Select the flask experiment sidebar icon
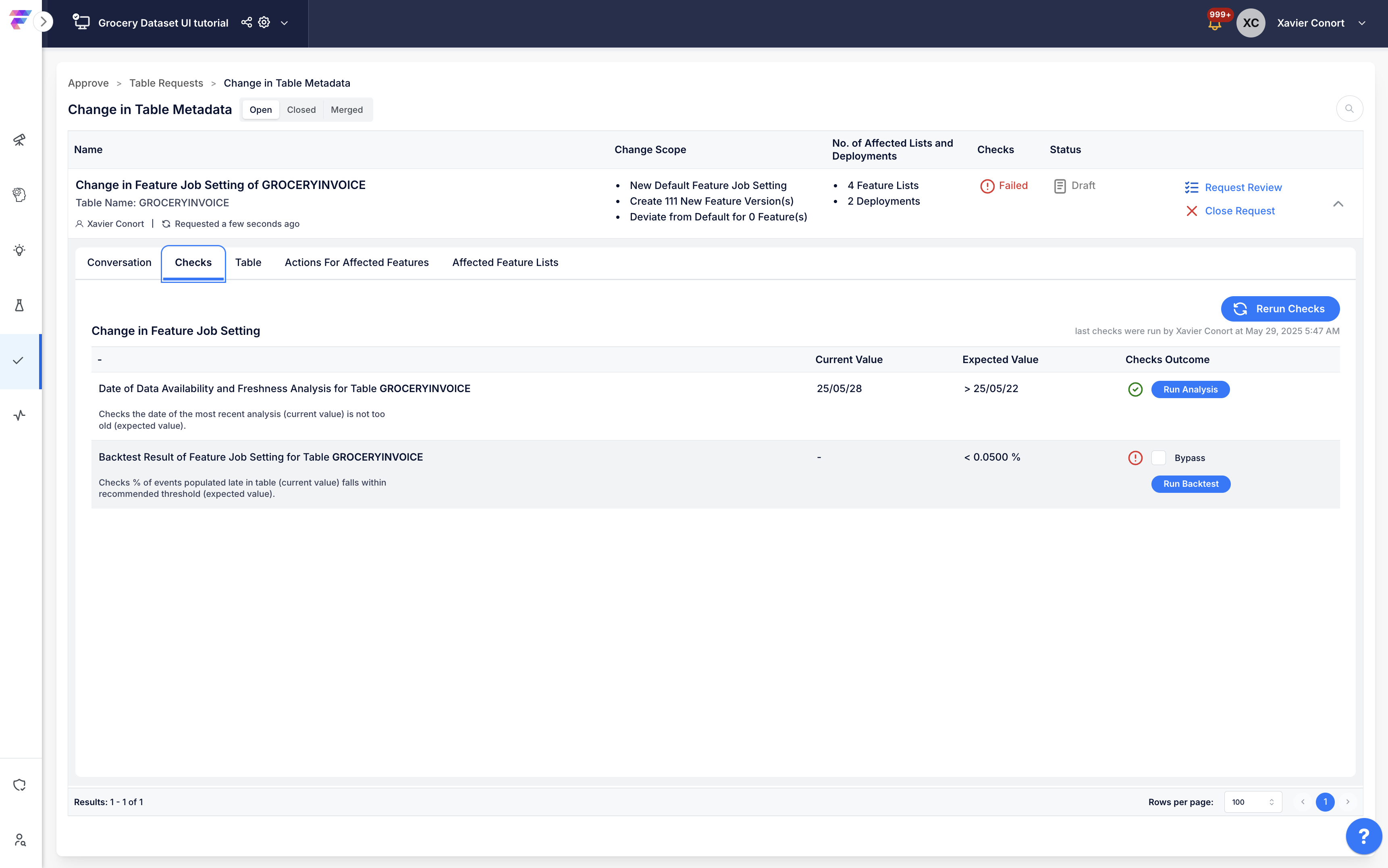Screen dimensions: 1388x868 point(19,305)
